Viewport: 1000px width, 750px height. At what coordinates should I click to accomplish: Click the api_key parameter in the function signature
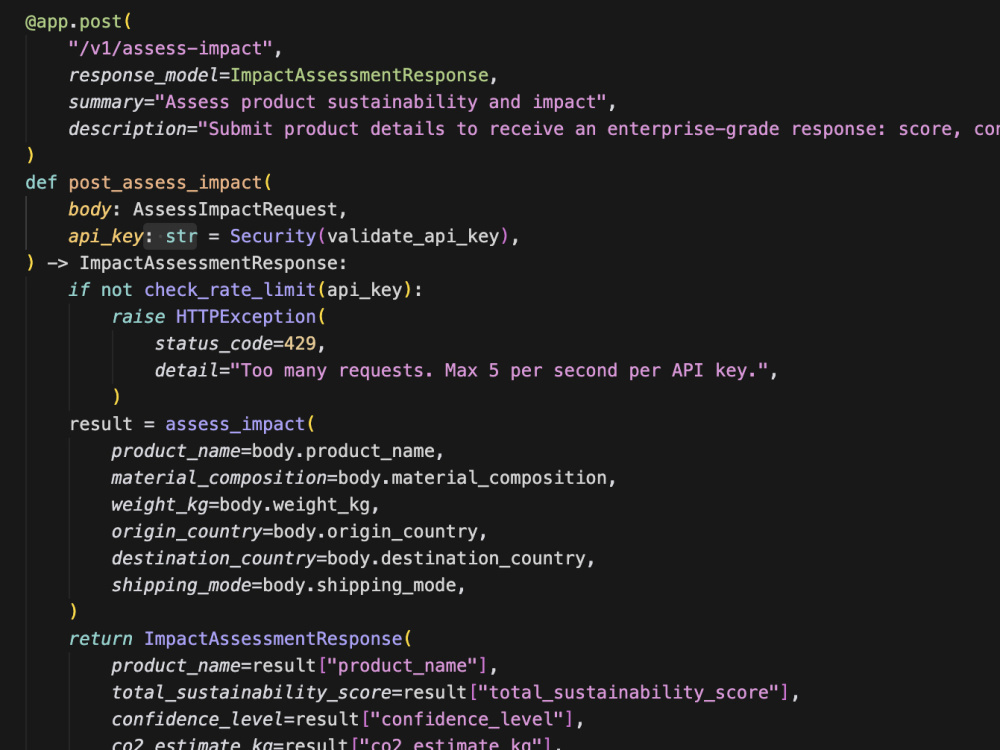point(106,236)
